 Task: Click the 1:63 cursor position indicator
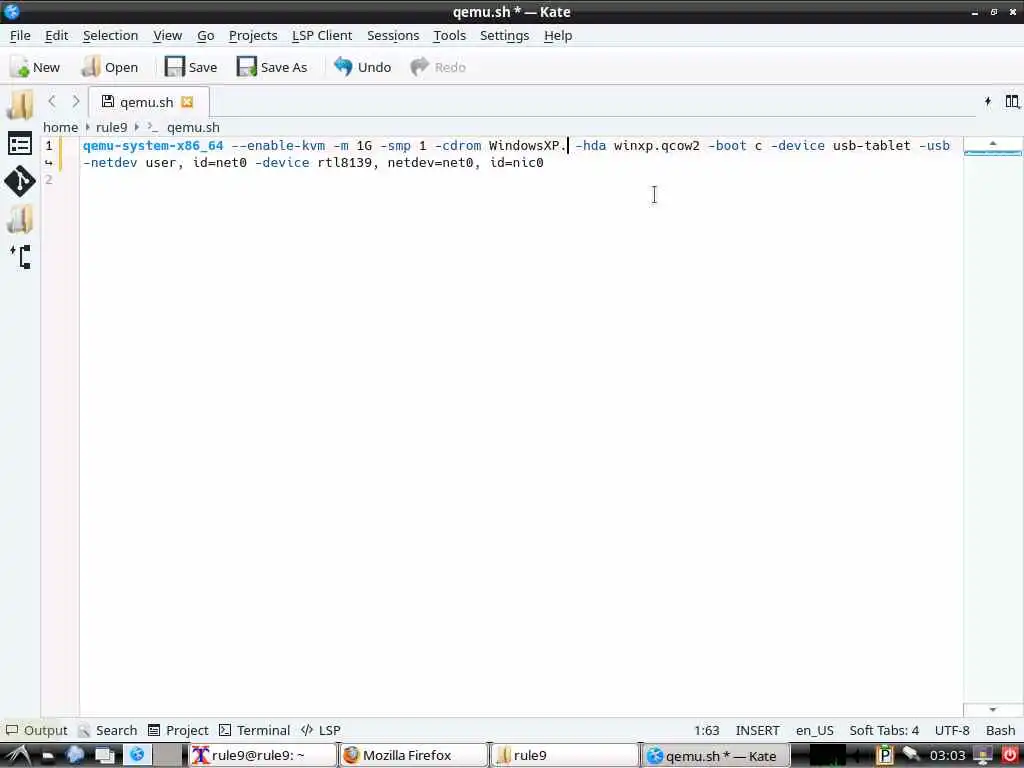click(x=707, y=730)
